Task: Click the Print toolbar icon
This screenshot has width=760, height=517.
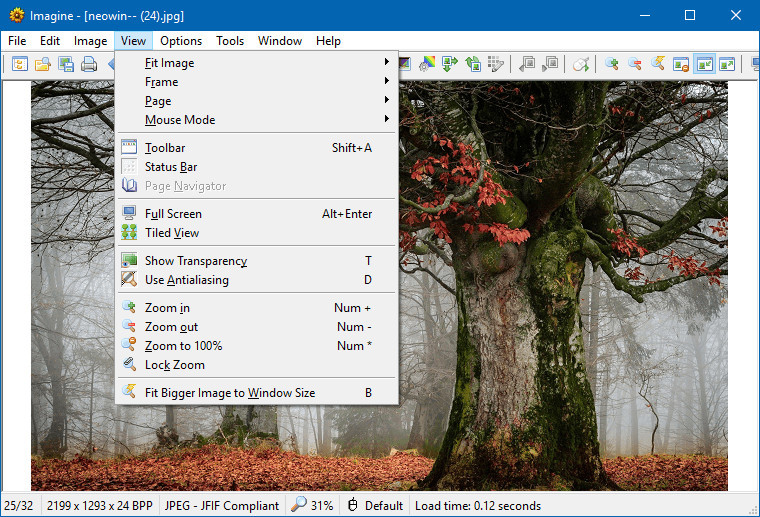Action: (89, 64)
